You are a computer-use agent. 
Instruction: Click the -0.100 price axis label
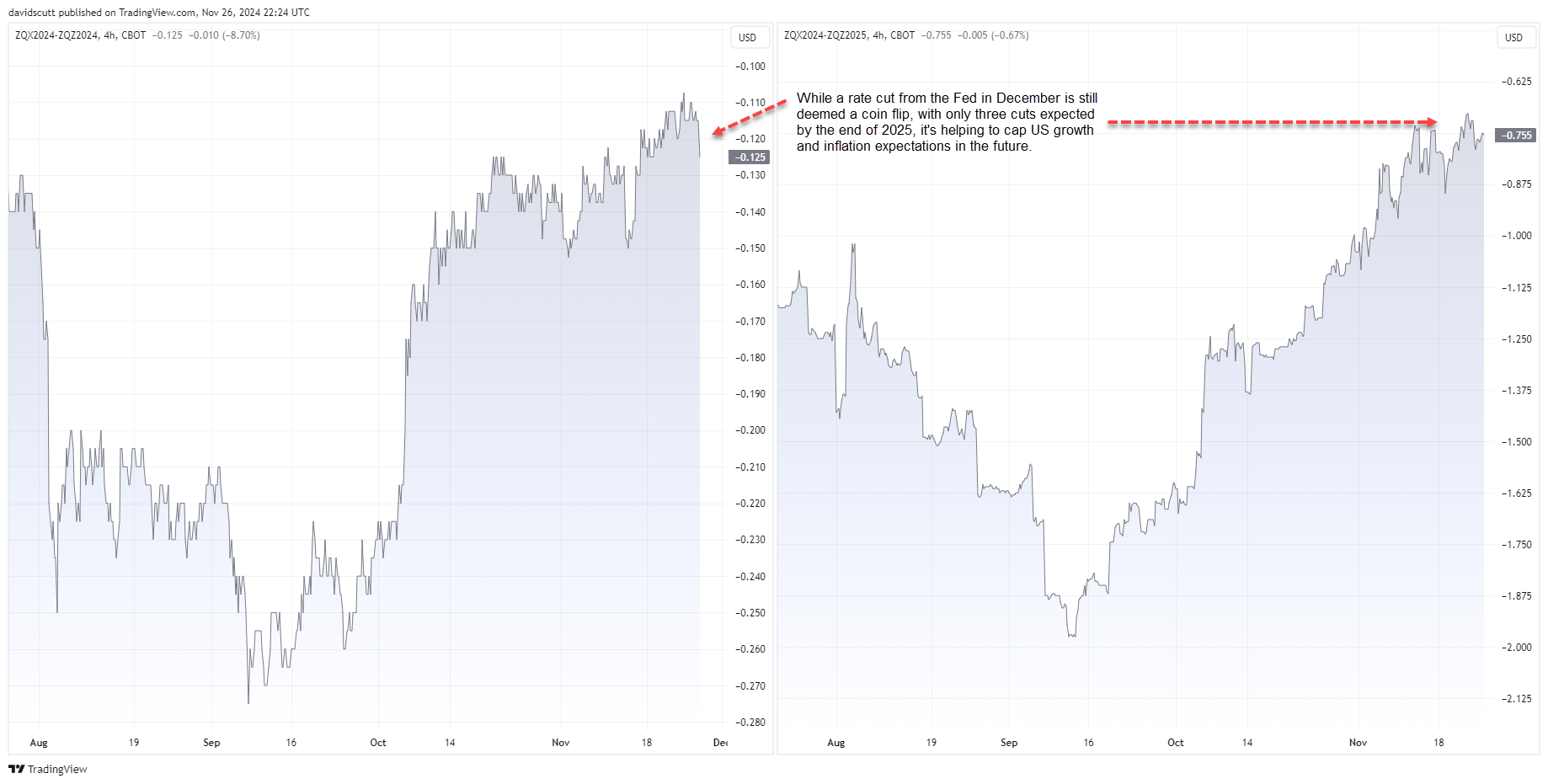coord(750,66)
